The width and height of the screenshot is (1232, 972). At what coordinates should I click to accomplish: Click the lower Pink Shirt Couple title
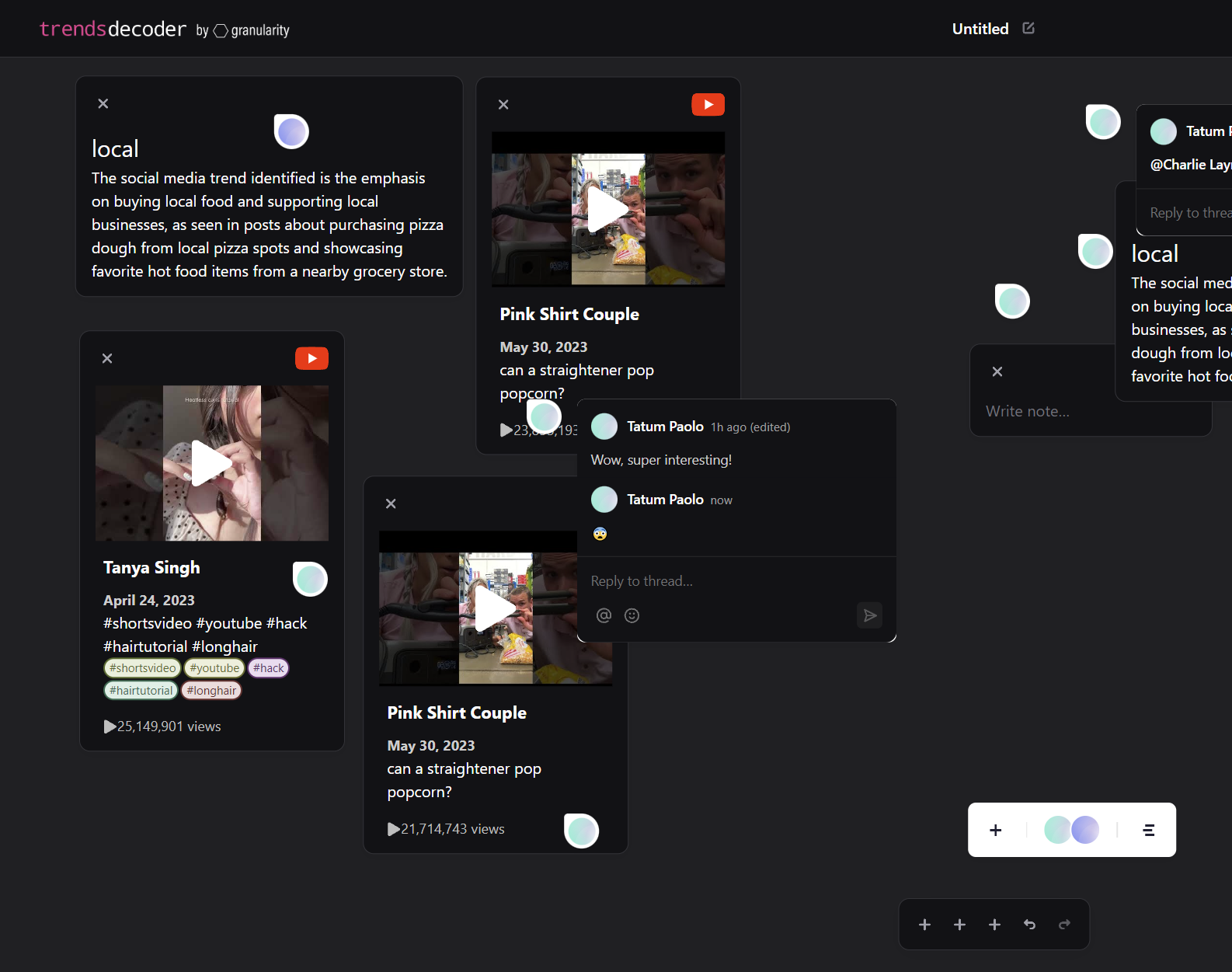pos(457,713)
